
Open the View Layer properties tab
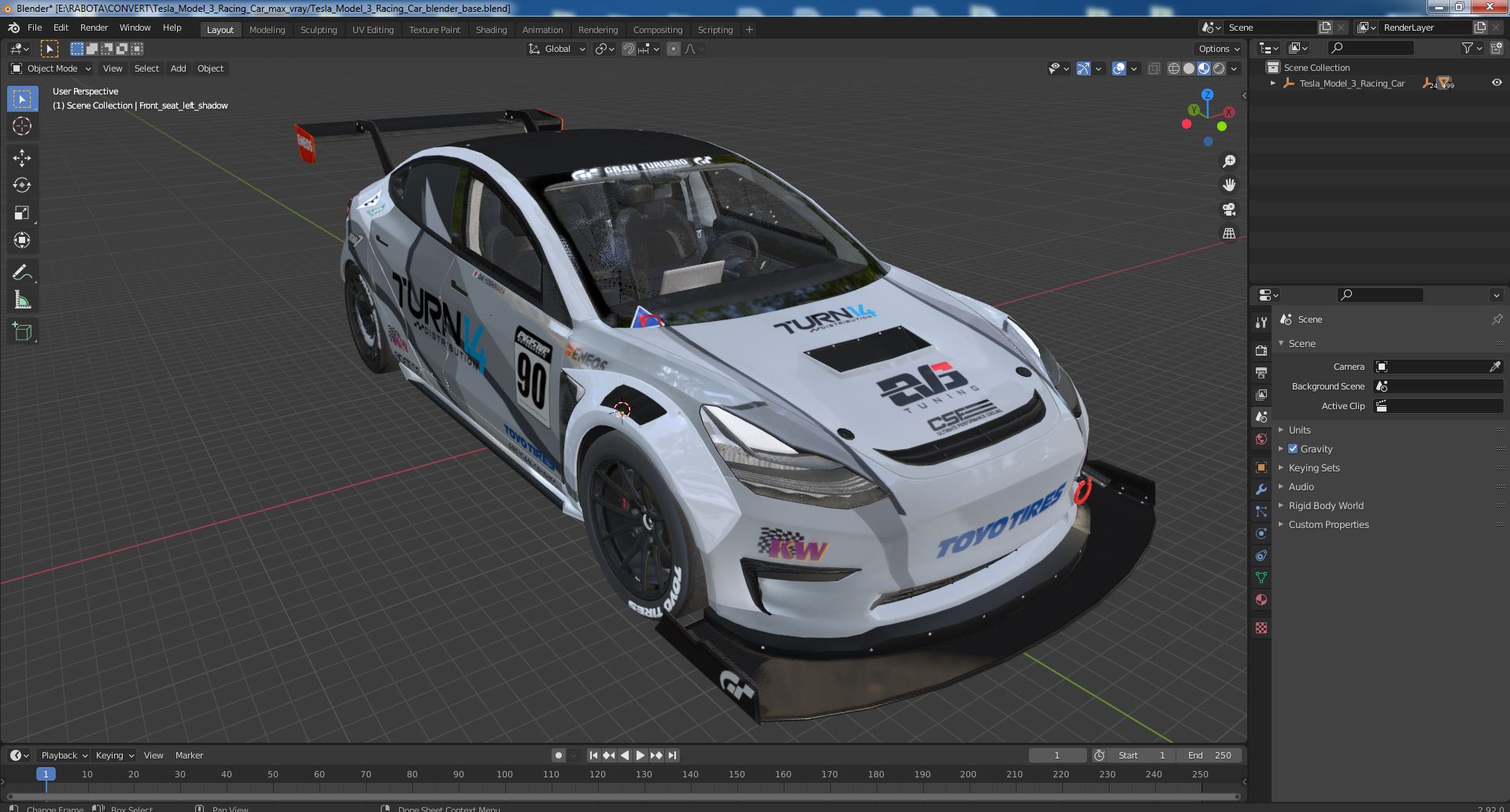[1261, 394]
